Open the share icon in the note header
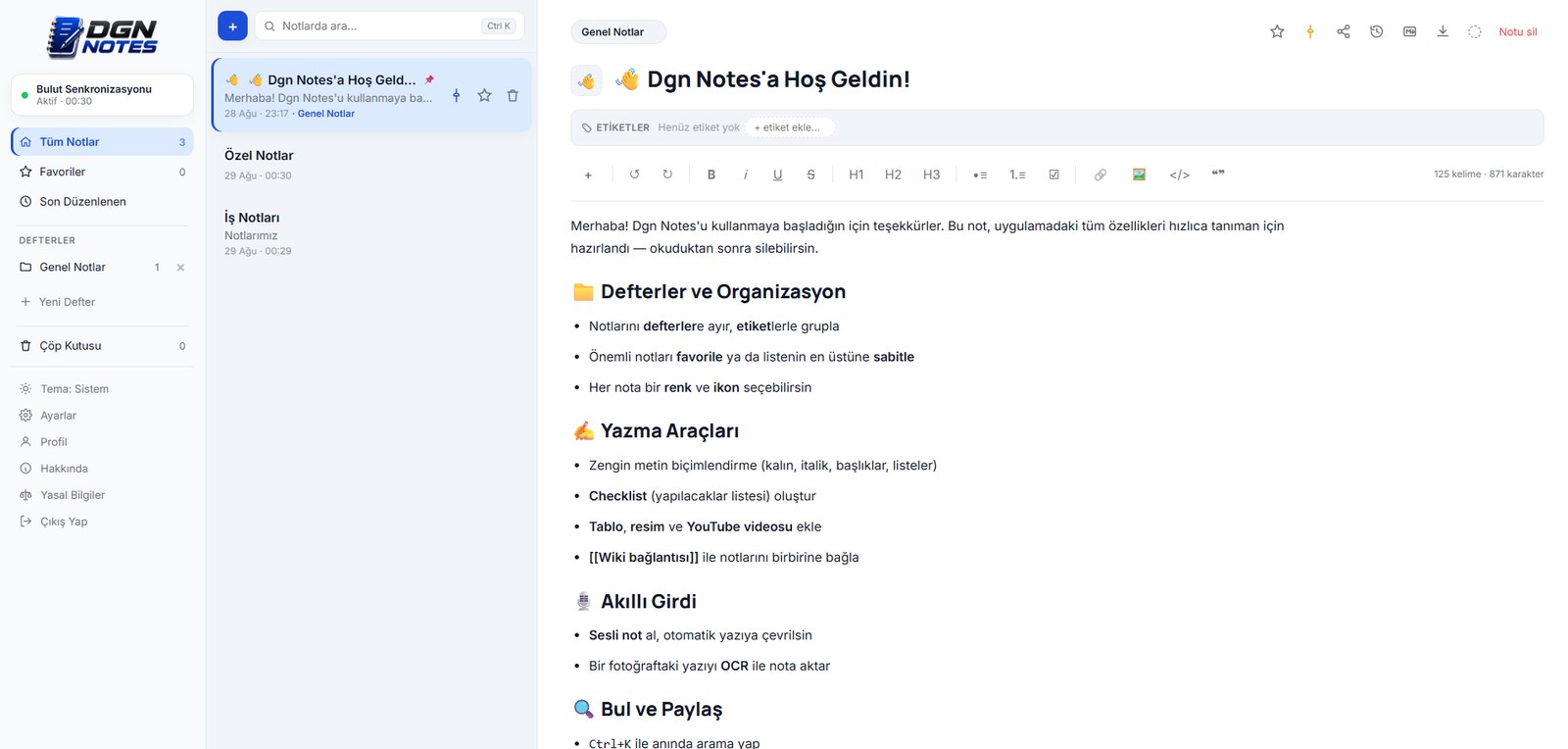 (x=1344, y=31)
